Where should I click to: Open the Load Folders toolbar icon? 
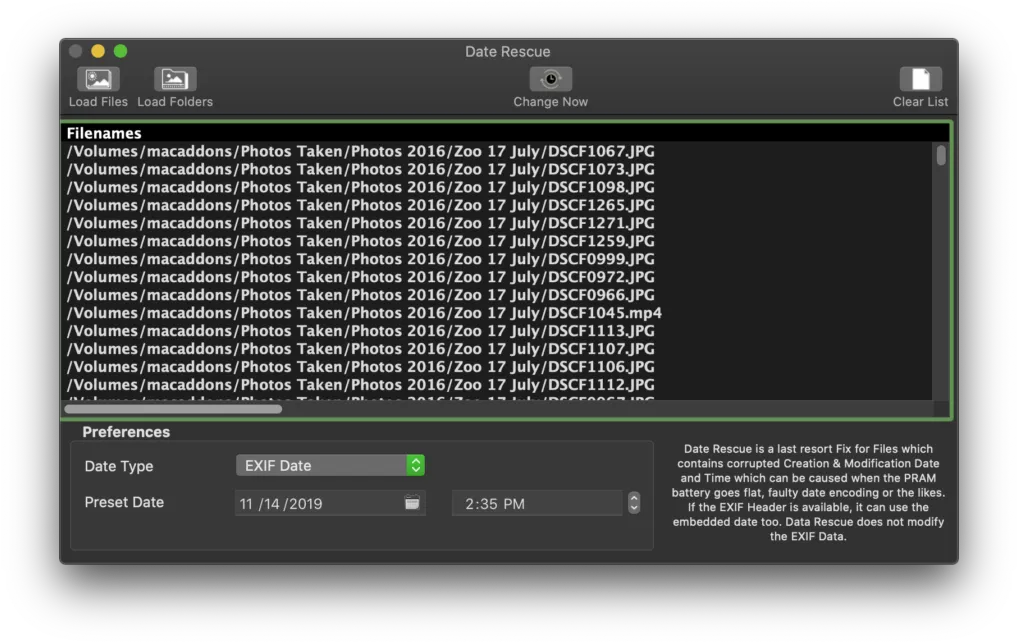coord(174,79)
